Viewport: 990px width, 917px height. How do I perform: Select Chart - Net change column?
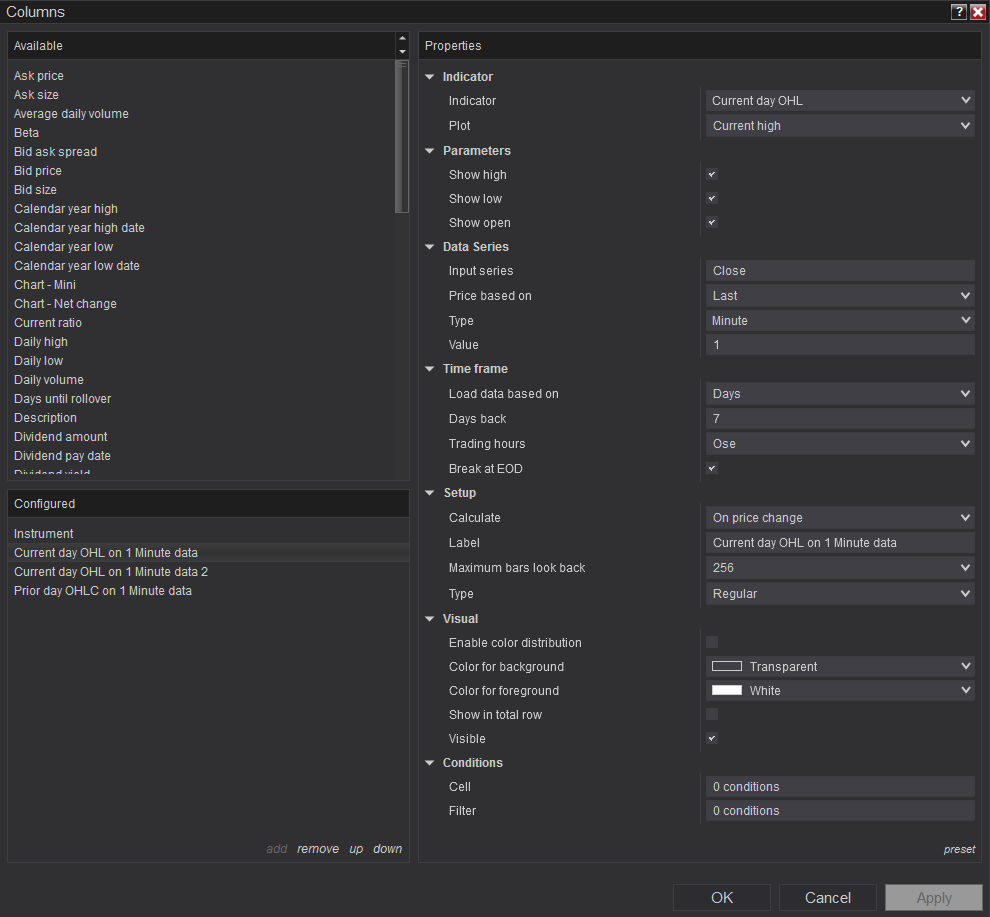[x=65, y=304]
